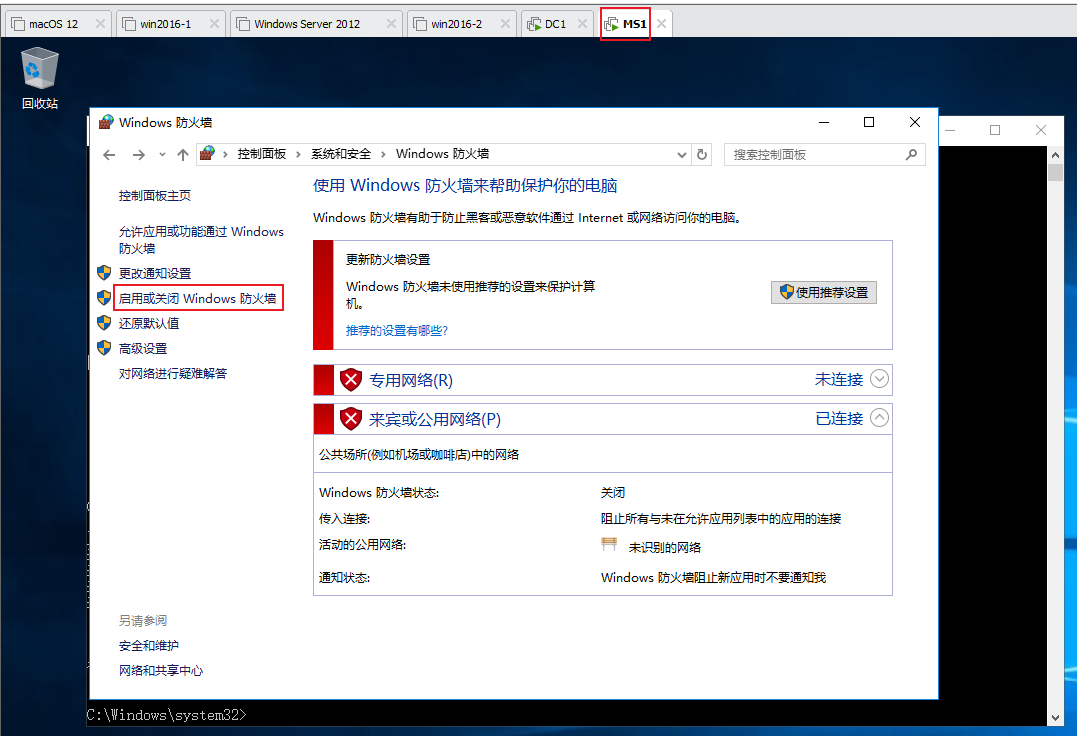Image resolution: width=1077 pixels, height=736 pixels.
Task: Click the firewall icon in address bar
Action: pyautogui.click(x=207, y=154)
